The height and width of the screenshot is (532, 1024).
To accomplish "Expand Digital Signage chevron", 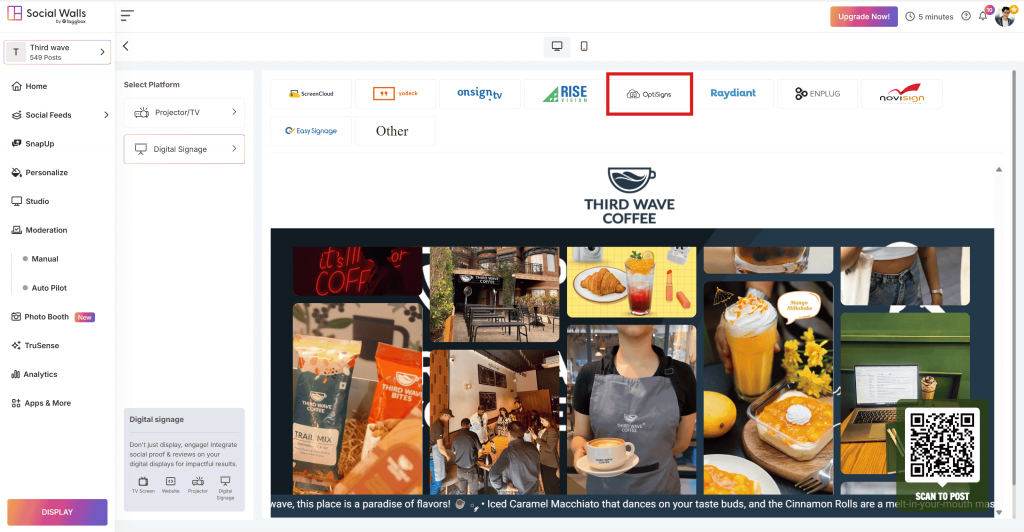I will click(x=234, y=149).
